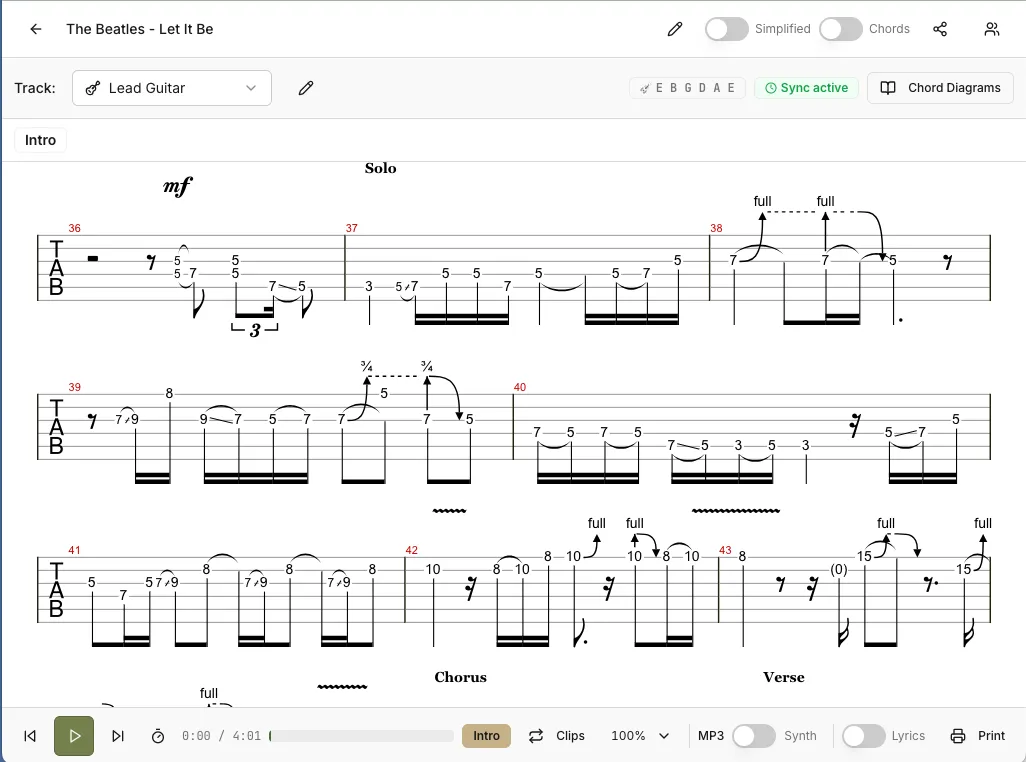This screenshot has width=1026, height=762.
Task: Click the Synth label
Action: (x=800, y=736)
